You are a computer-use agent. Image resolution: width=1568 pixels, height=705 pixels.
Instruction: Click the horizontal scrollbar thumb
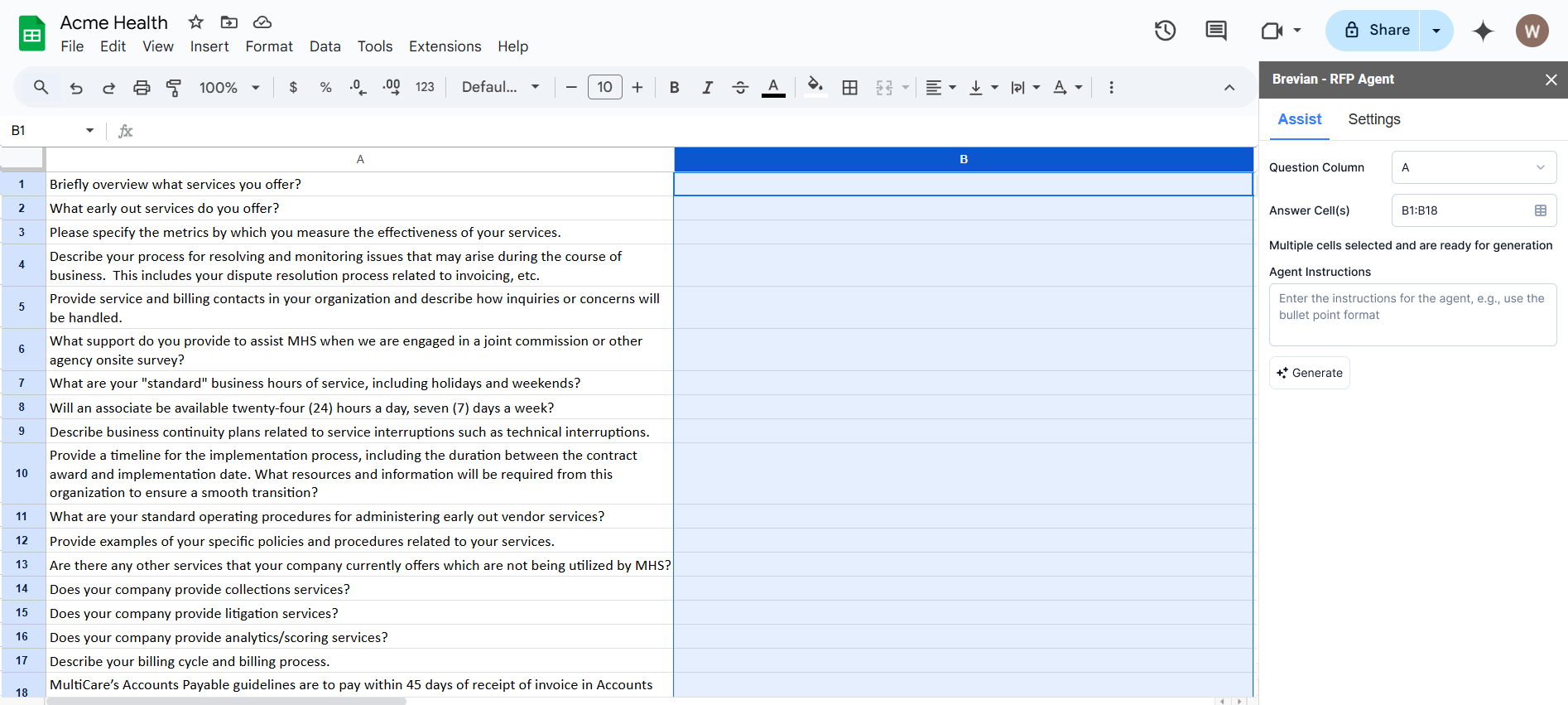[x=226, y=701]
